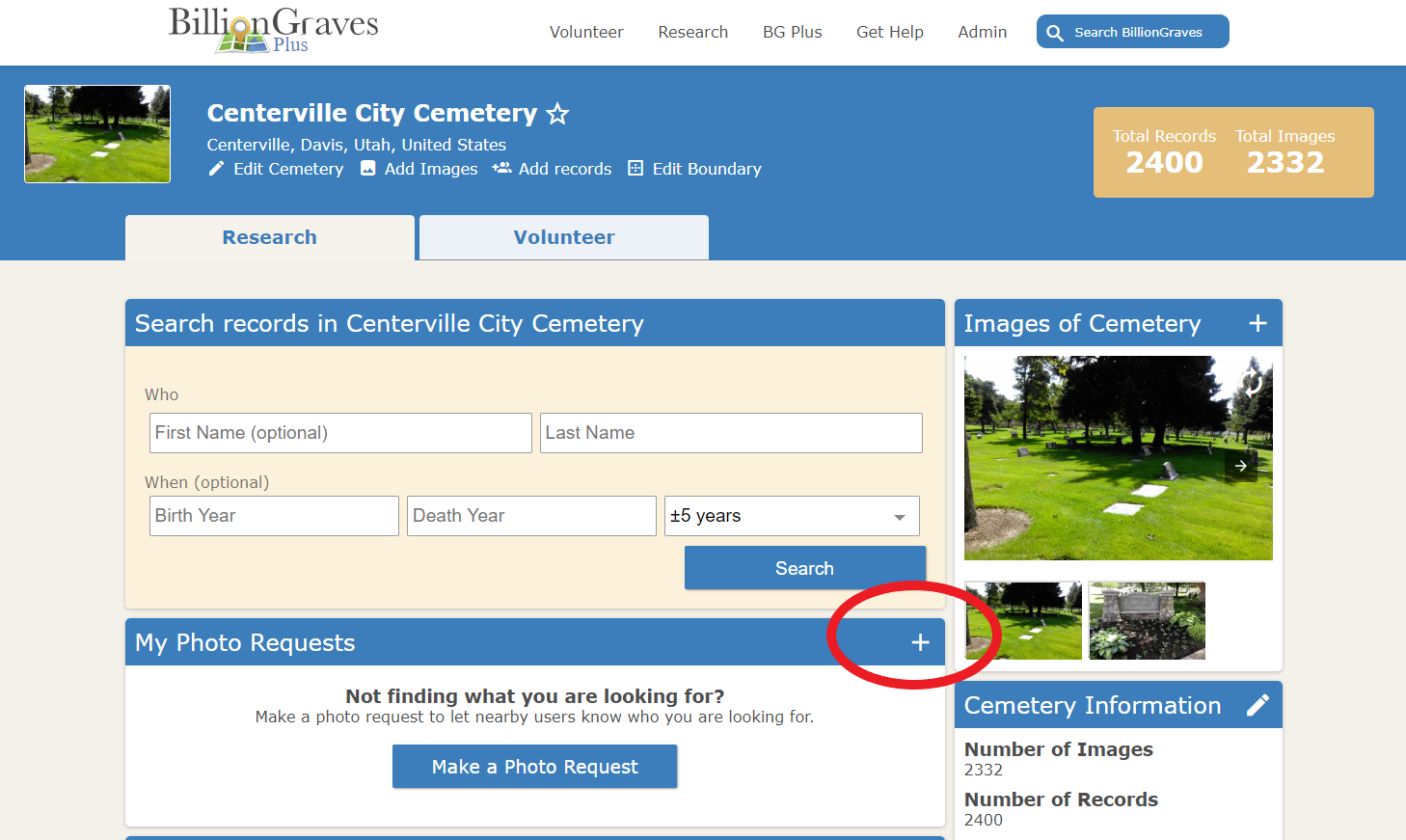Focus the First Name (optional) field
Image resolution: width=1406 pixels, height=840 pixels.
(x=340, y=433)
